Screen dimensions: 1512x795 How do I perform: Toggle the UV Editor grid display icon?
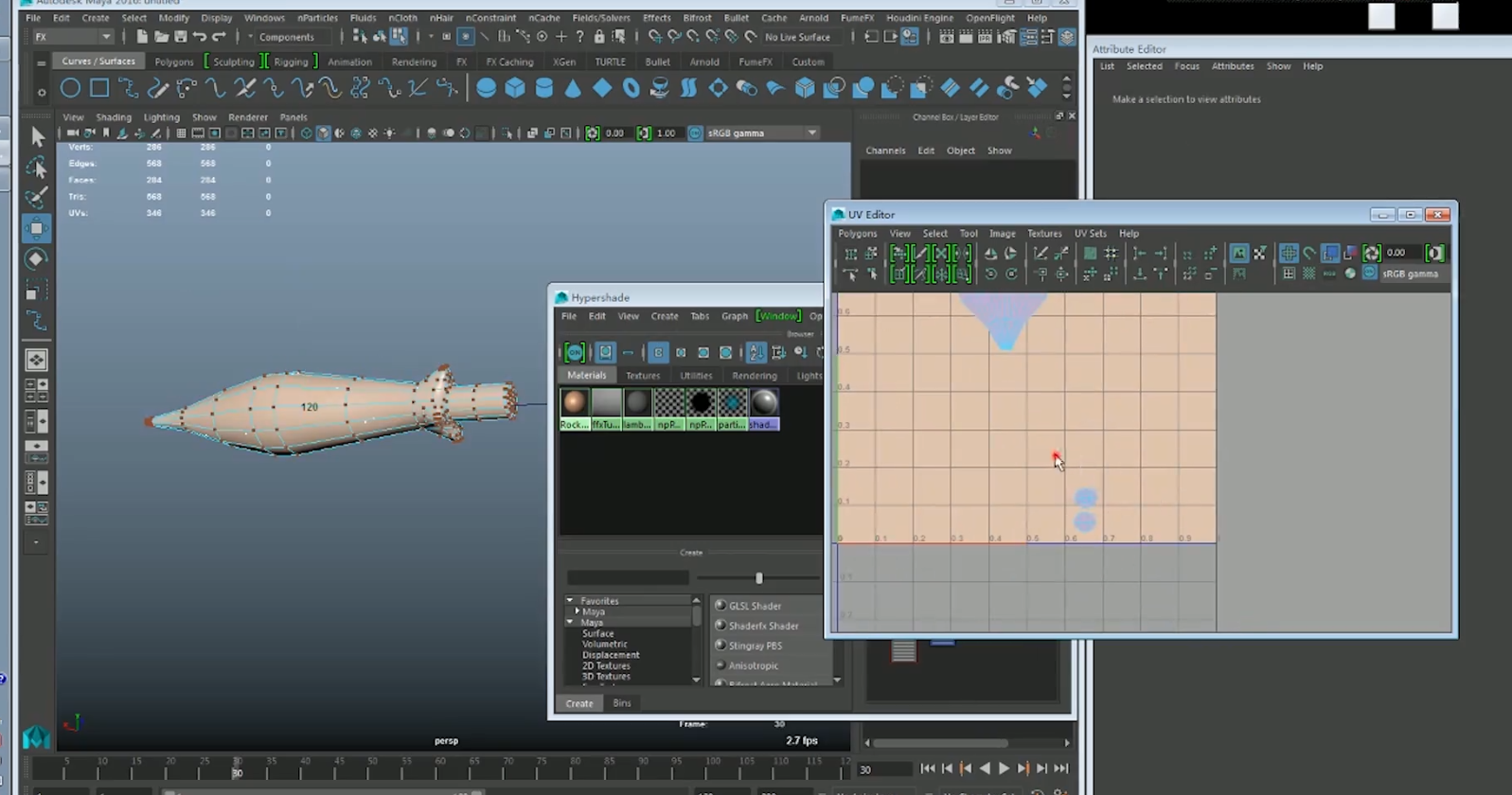tap(1289, 254)
